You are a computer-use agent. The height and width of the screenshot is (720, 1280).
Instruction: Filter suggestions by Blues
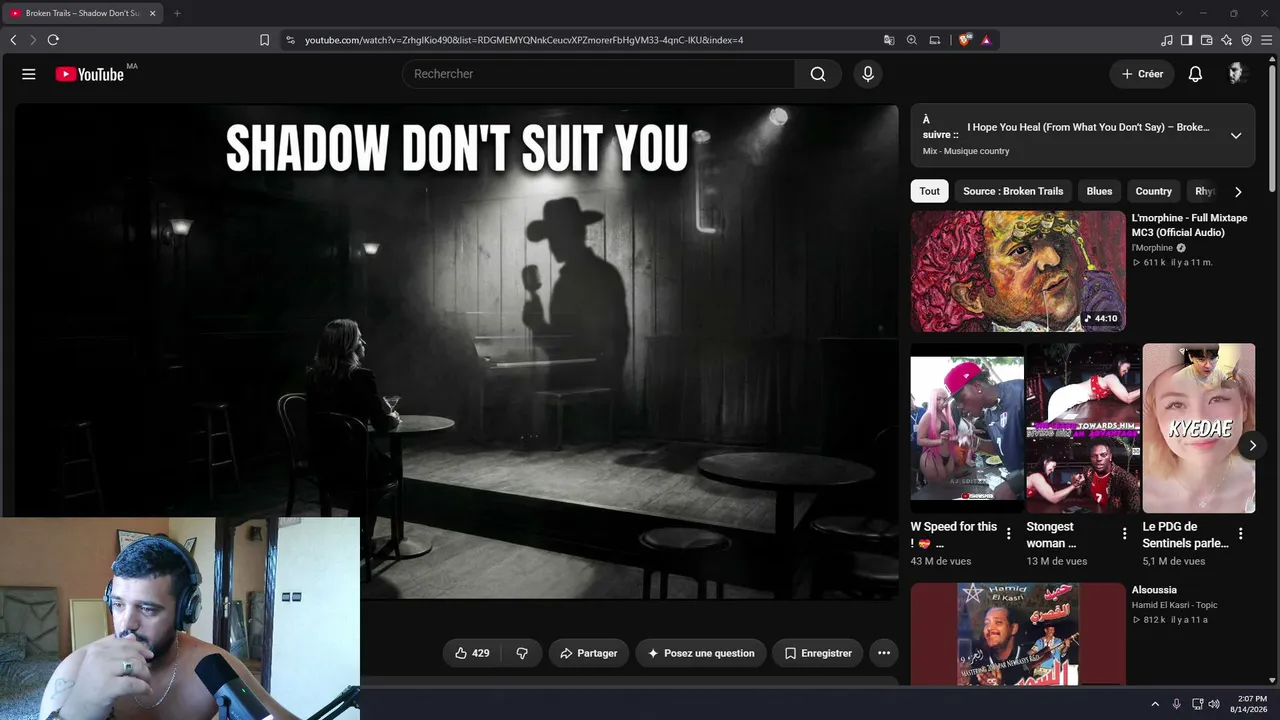pos(1099,191)
